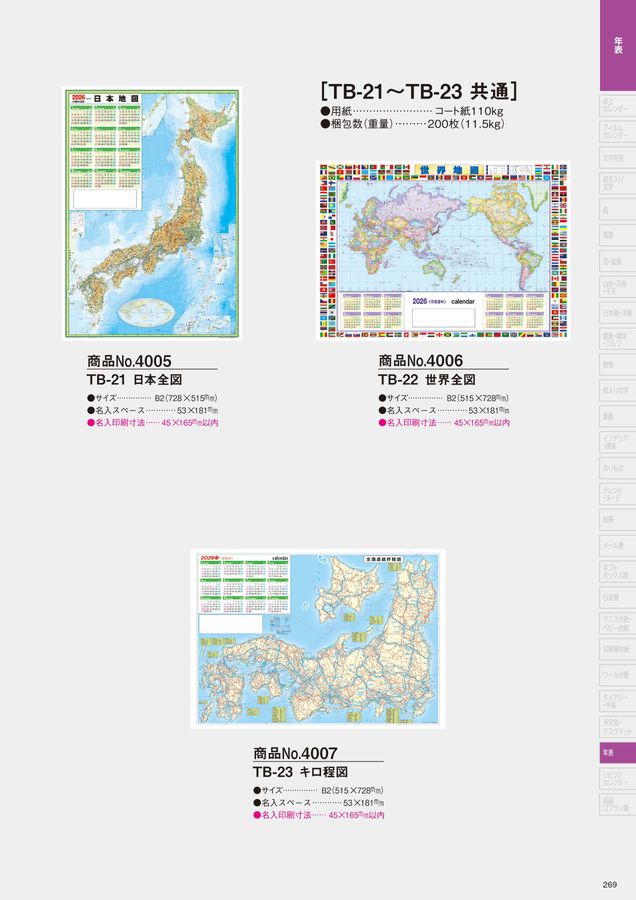636x900 pixels.
Task: Go to the リビングカレンダー side tab
Action: point(618,779)
